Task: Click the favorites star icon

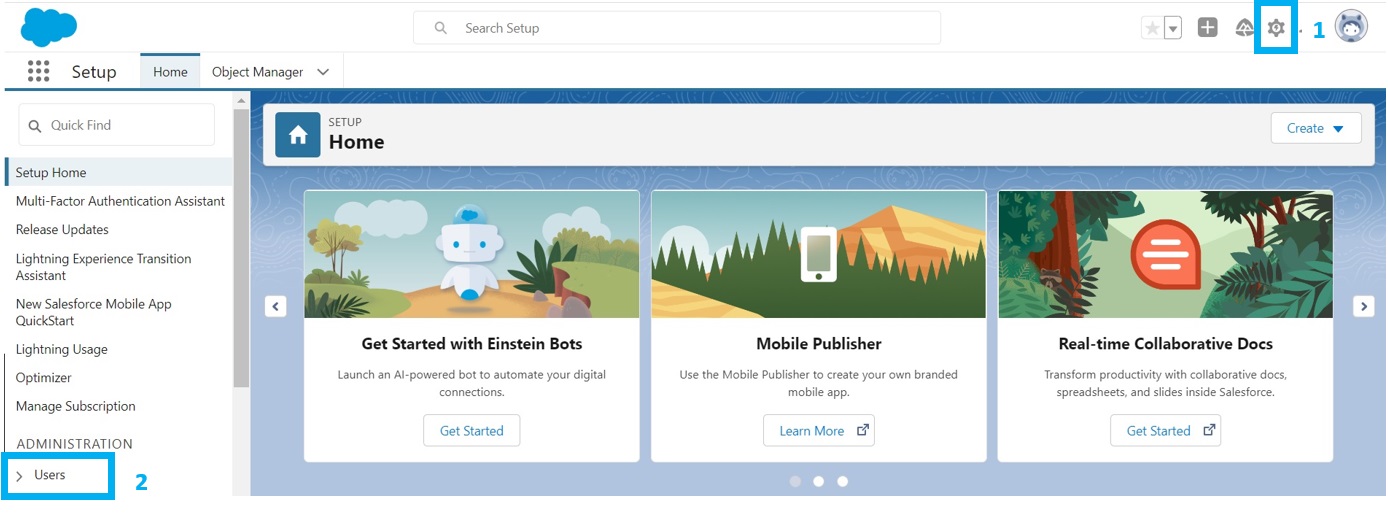Action: coord(1152,28)
